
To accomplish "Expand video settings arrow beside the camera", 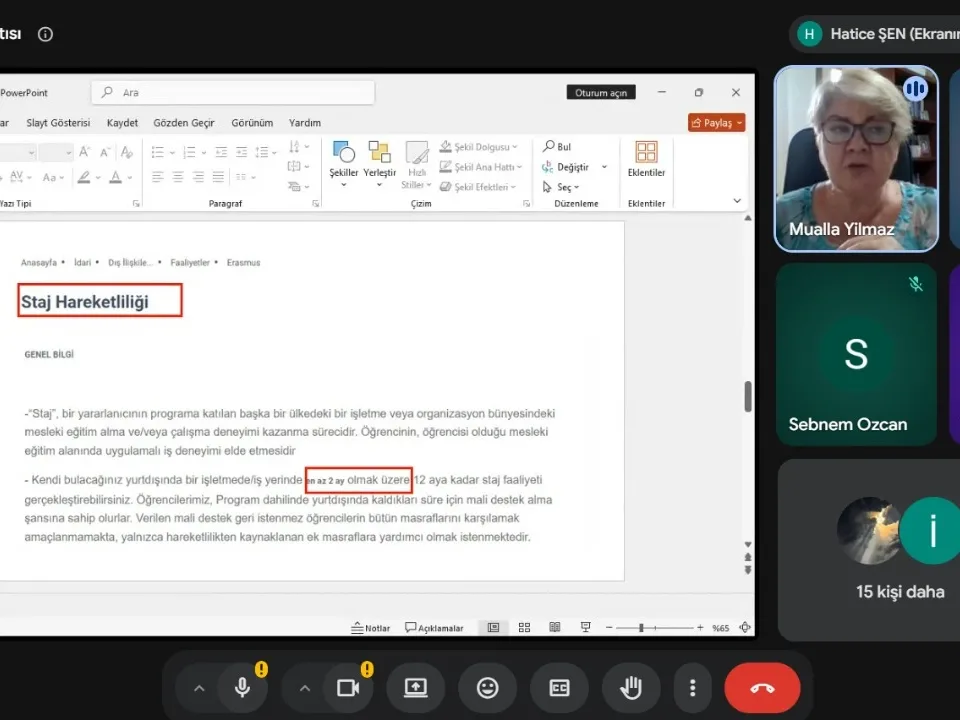I will point(305,688).
